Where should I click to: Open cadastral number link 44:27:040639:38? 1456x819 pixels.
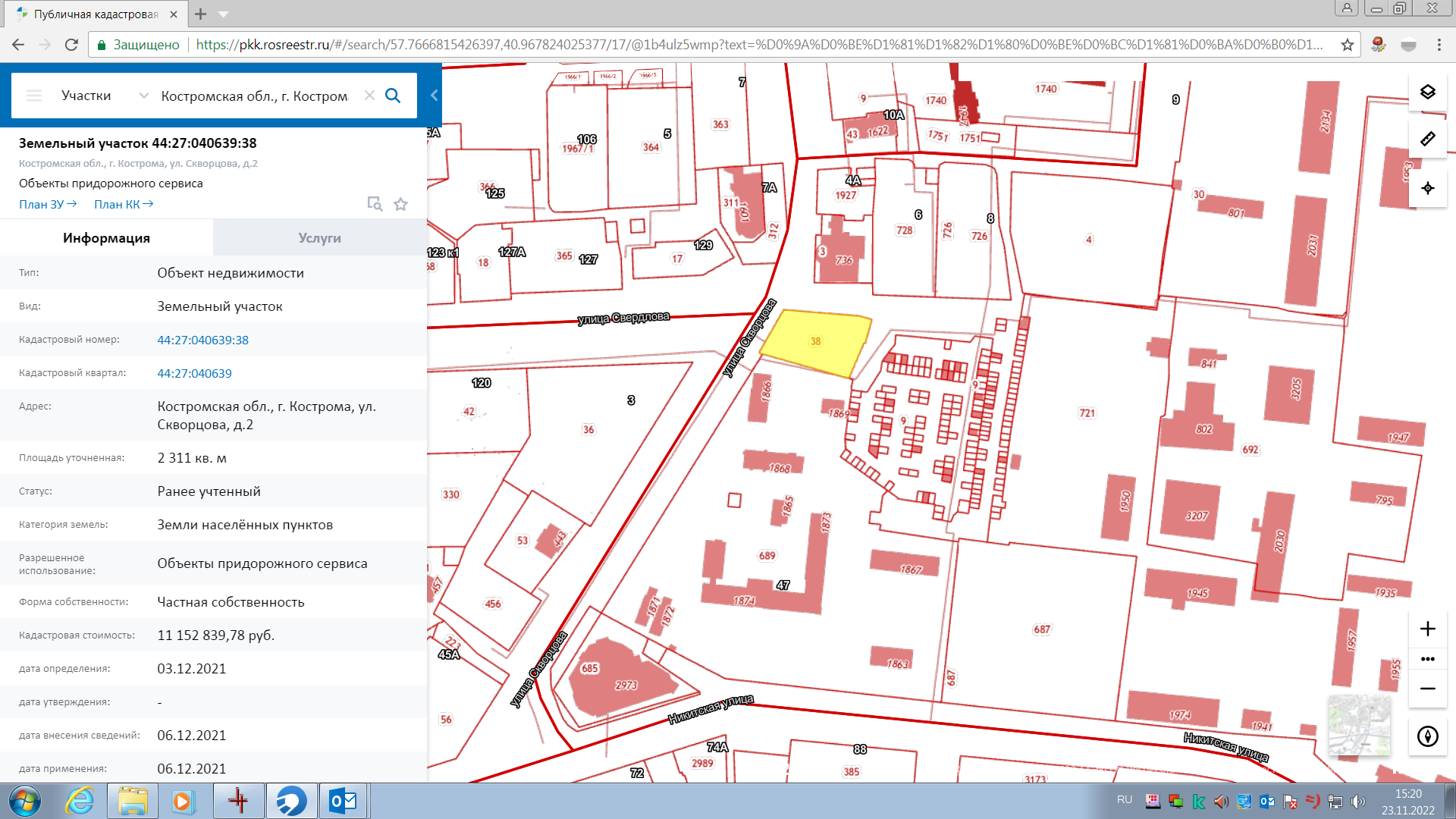pyautogui.click(x=202, y=340)
